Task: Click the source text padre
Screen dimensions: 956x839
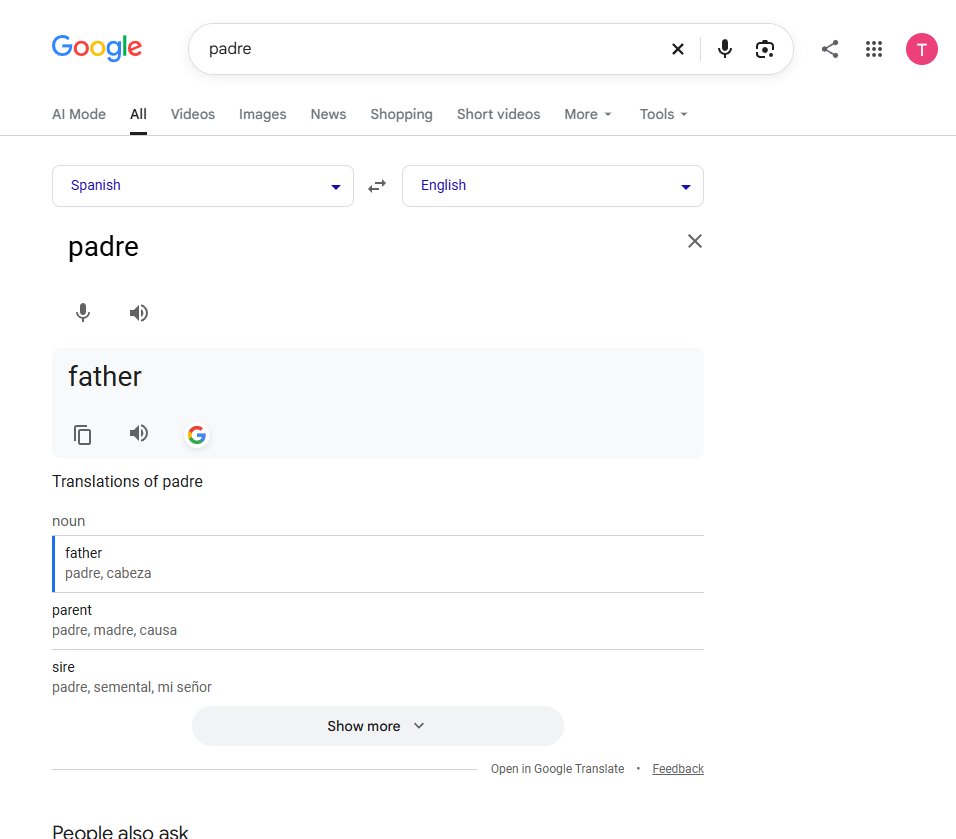Action: (103, 247)
